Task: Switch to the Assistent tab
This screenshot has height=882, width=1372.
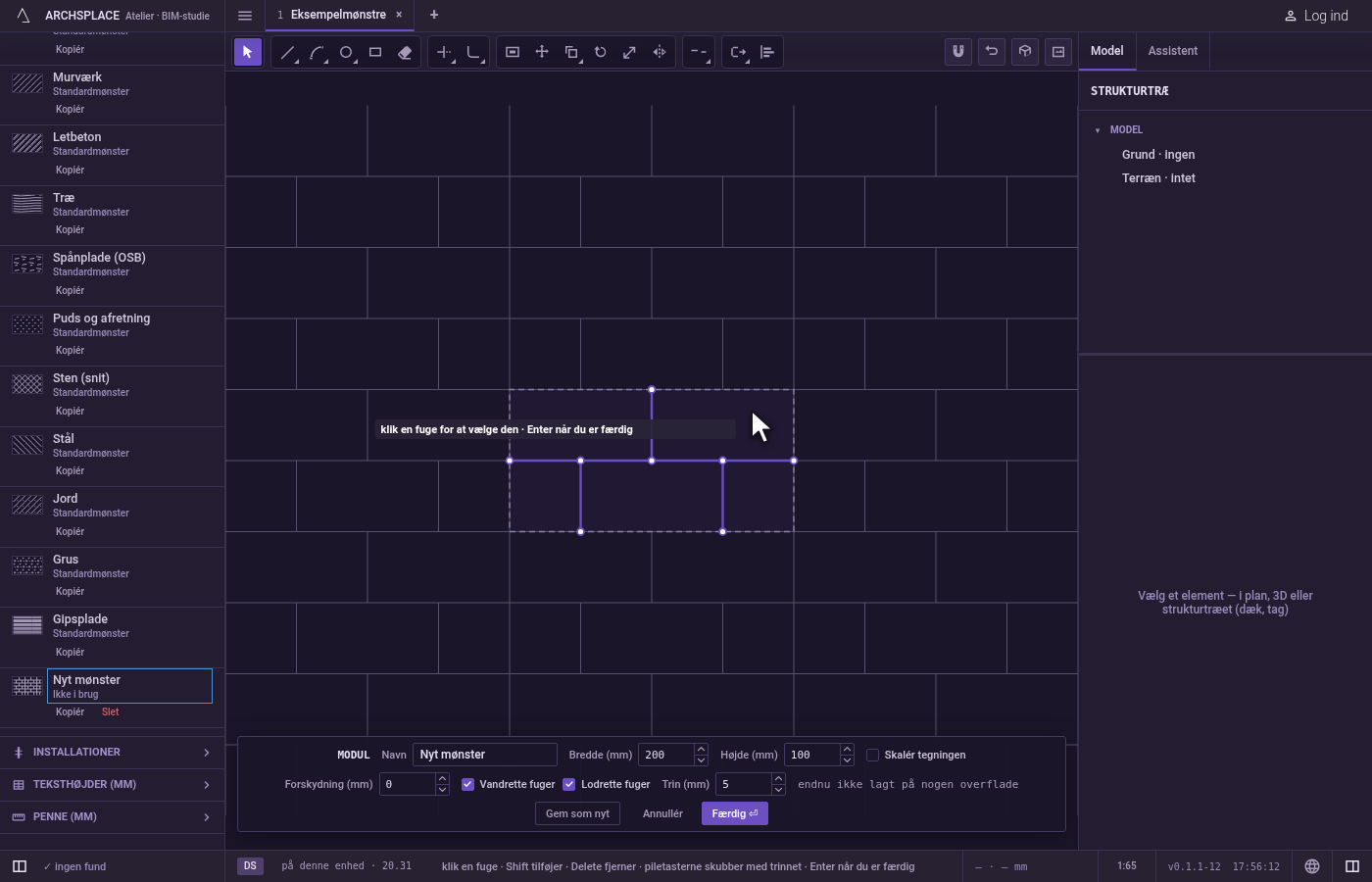Action: [1173, 51]
